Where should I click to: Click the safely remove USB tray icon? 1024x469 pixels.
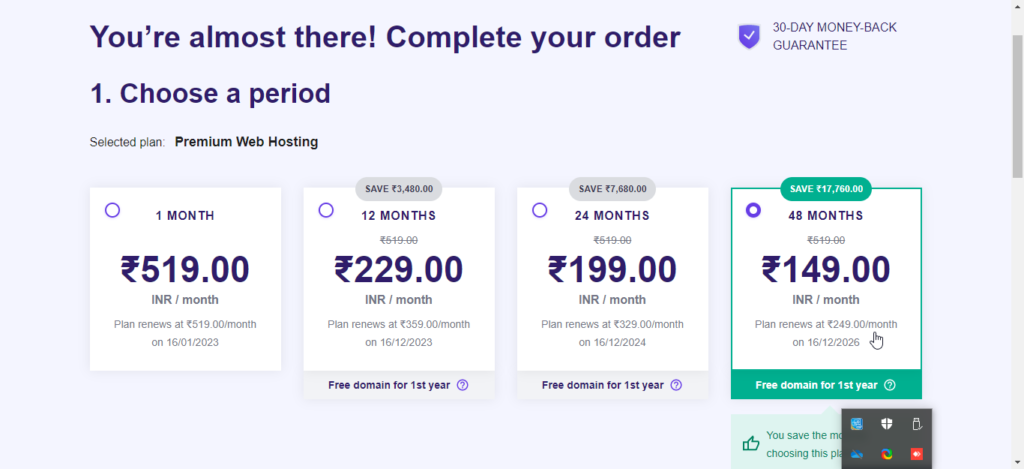point(916,424)
